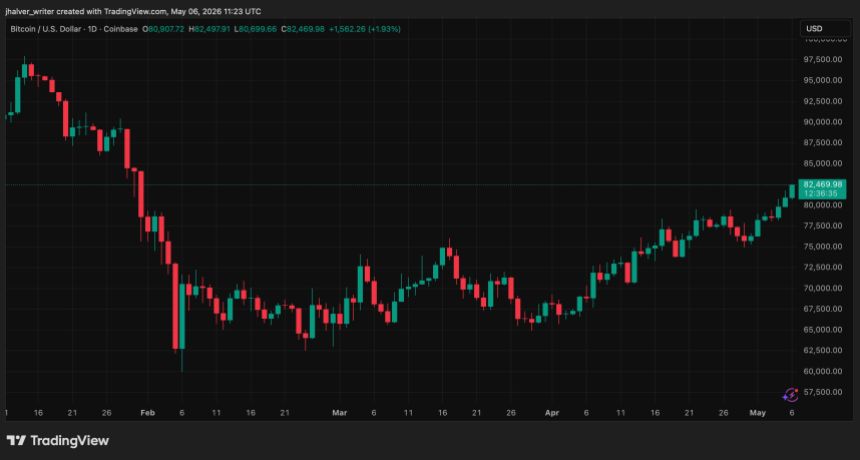The image size is (860, 460).
Task: Click the latest green candle for May 6
Action: 792,191
